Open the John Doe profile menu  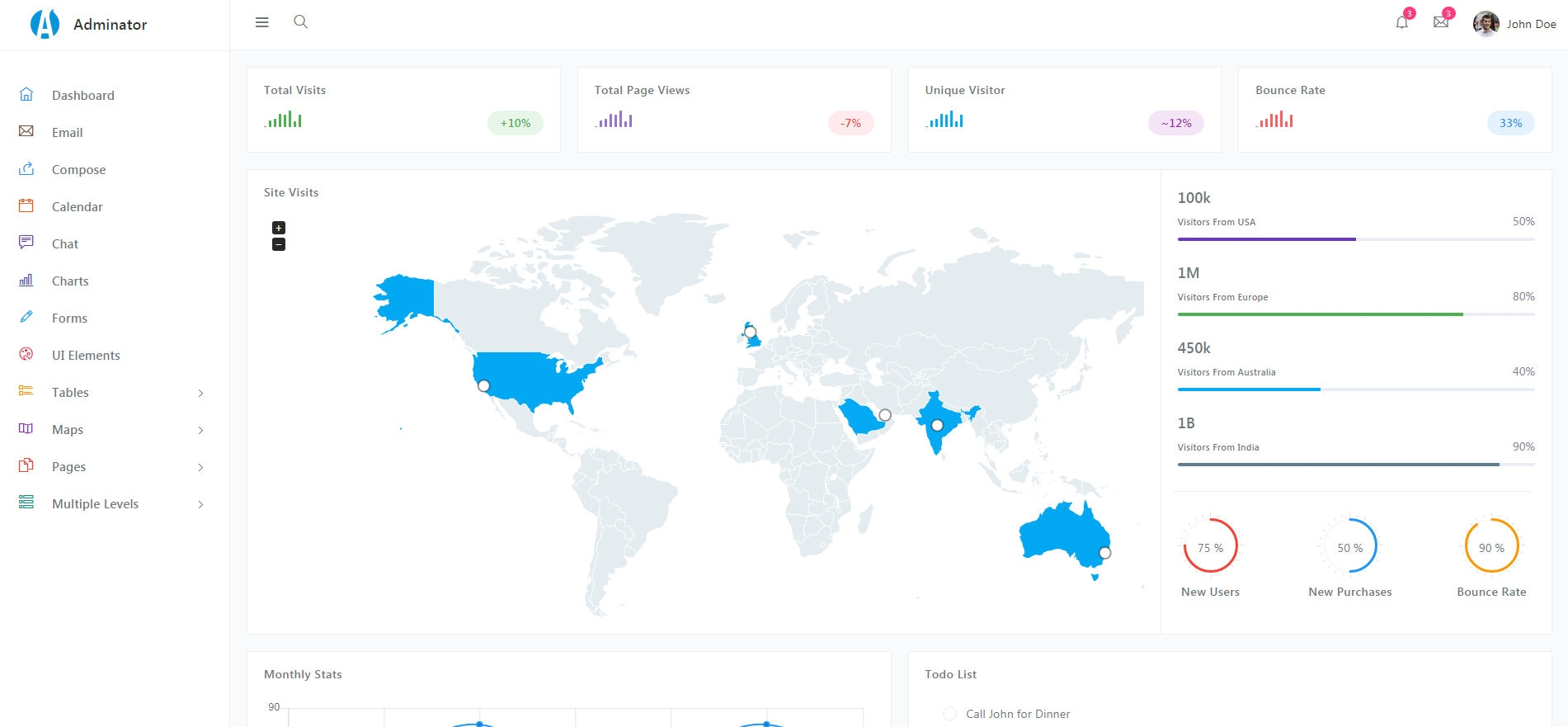coord(1514,24)
